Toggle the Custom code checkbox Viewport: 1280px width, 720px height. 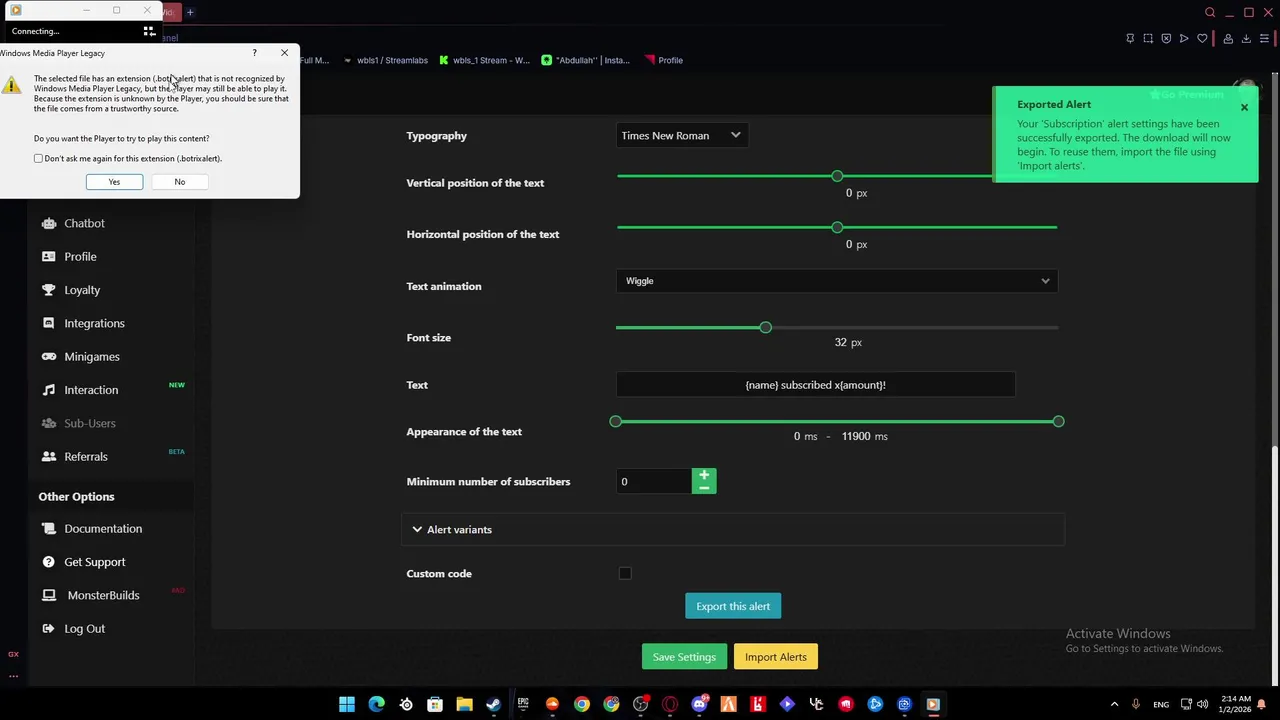(x=625, y=574)
